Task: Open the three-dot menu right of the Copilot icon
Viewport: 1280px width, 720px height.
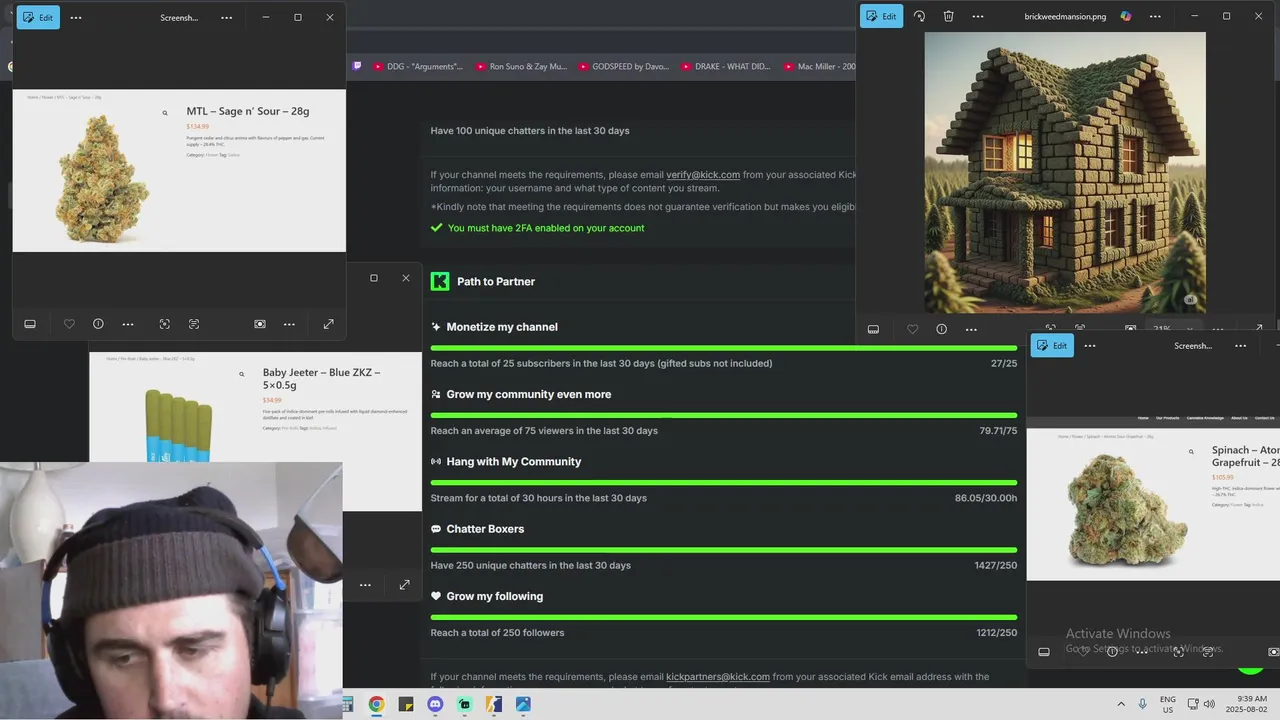Action: pos(1155,16)
